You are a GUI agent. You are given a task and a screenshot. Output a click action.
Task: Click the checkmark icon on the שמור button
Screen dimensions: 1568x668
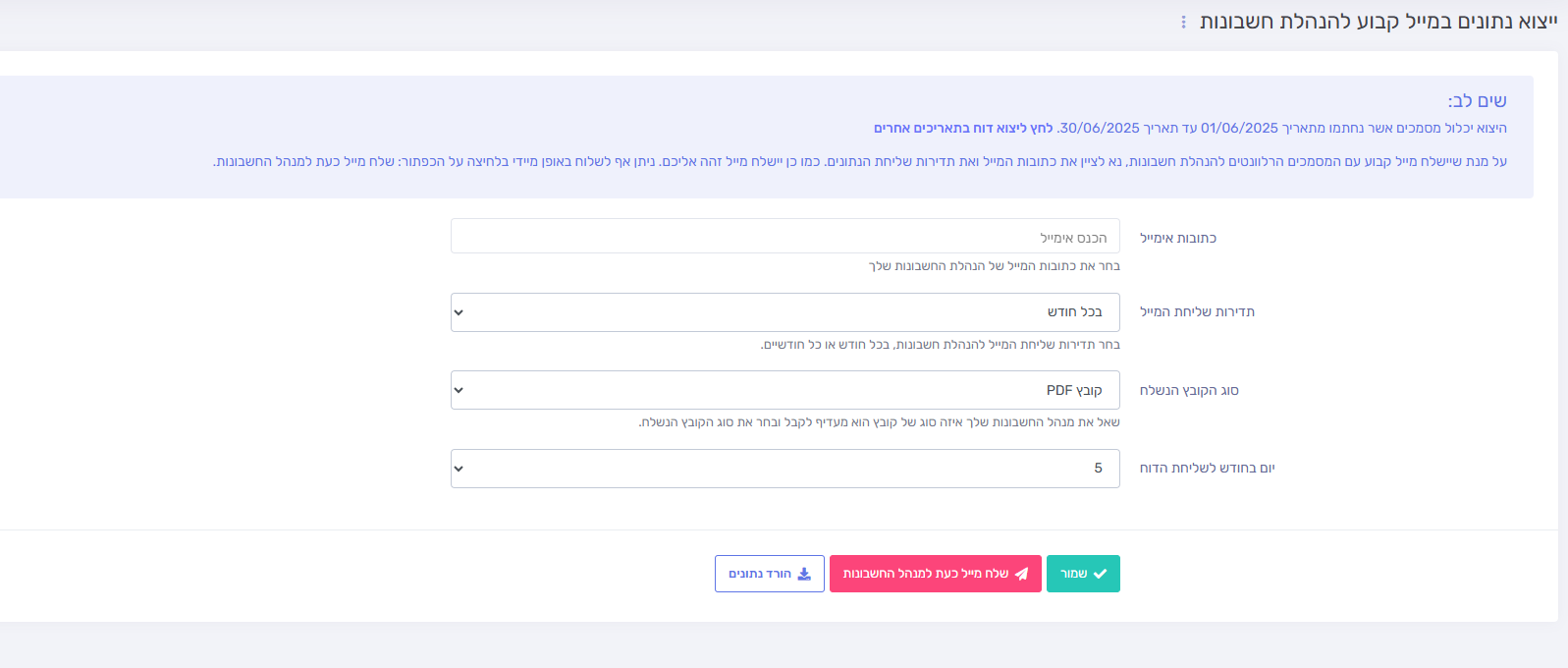1100,574
